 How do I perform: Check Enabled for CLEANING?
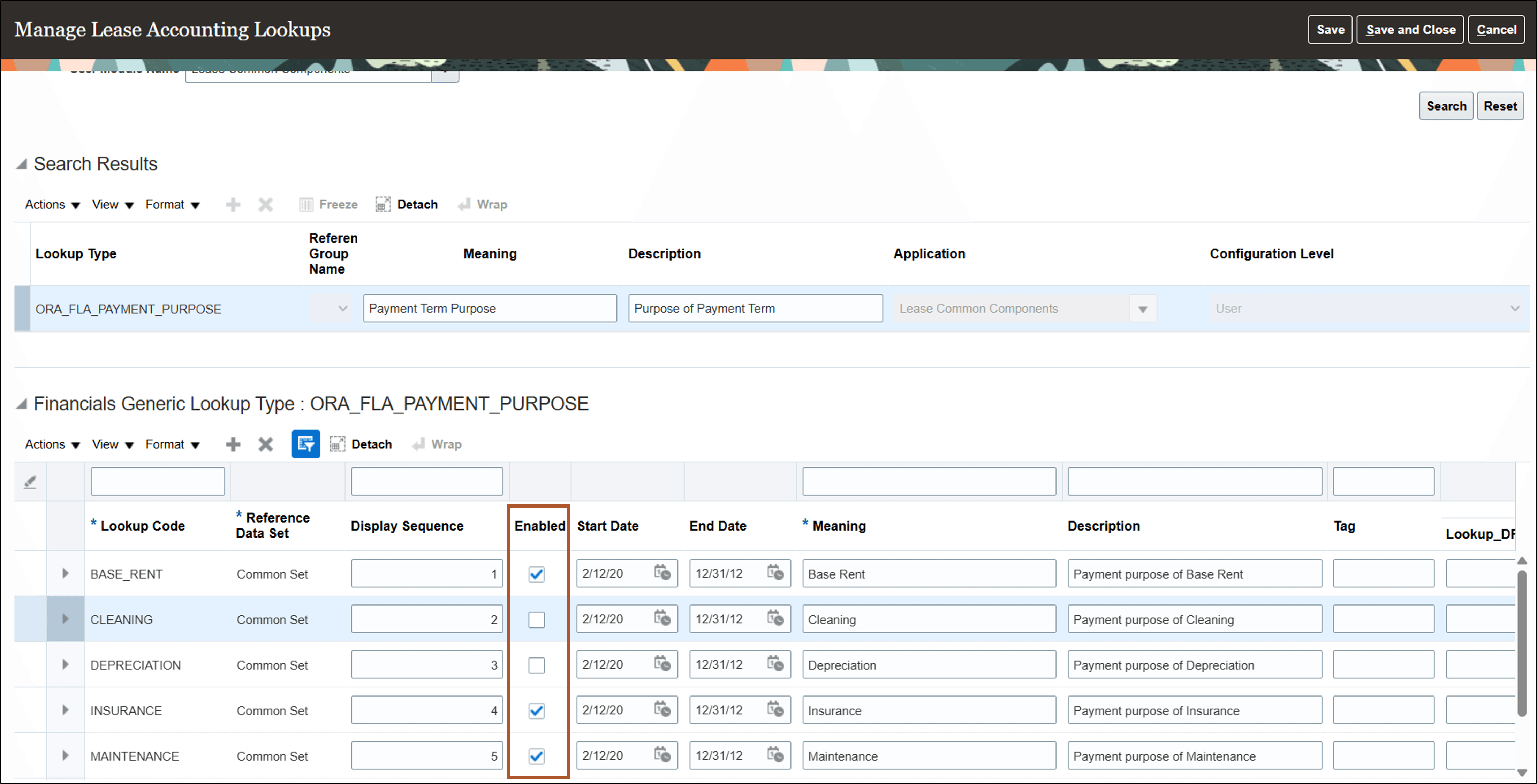pos(536,620)
